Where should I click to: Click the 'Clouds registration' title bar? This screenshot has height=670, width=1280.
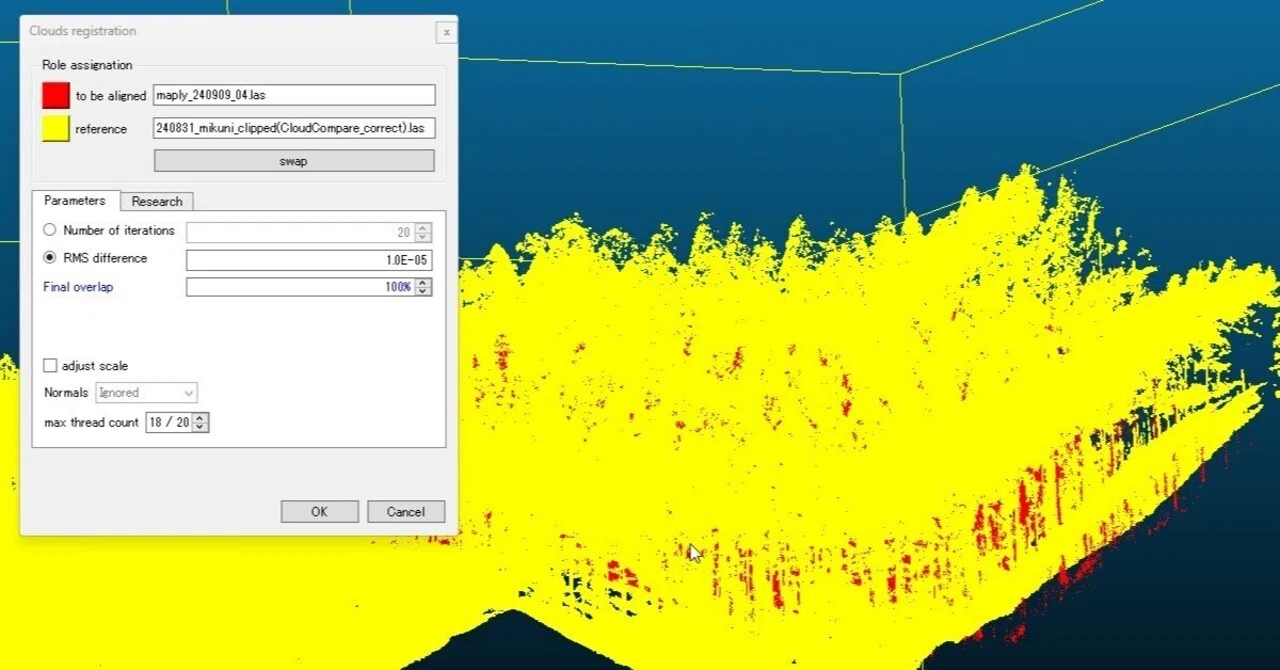coord(238,31)
